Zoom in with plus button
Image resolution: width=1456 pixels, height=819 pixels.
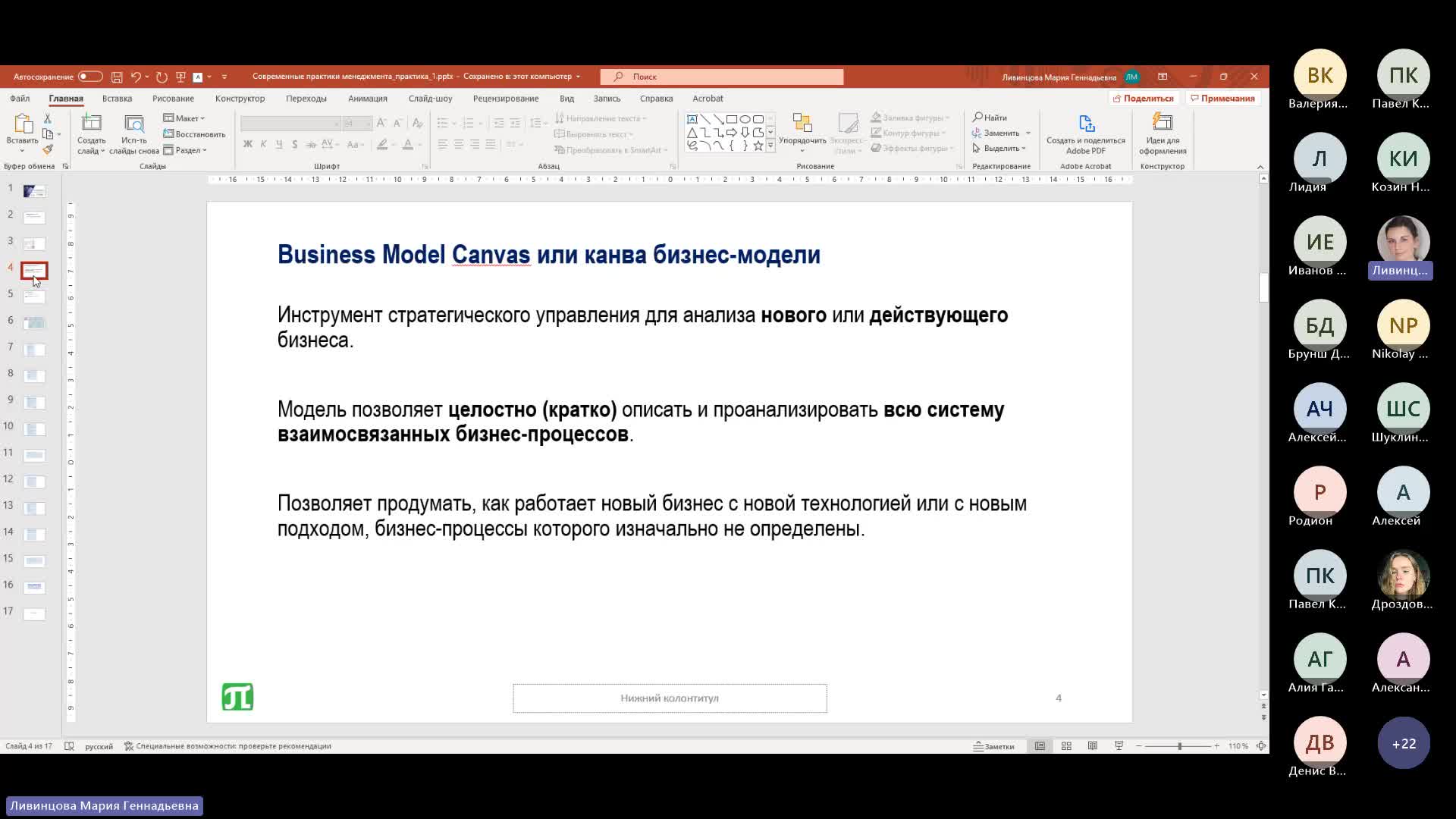pos(1217,746)
